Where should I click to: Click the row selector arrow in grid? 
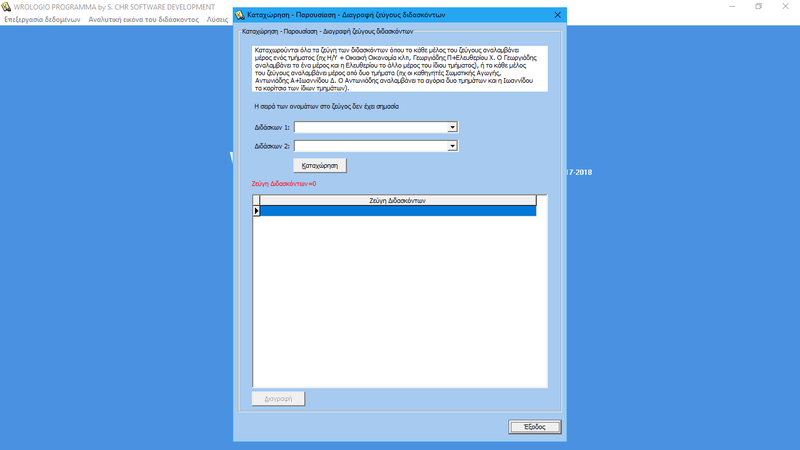256,211
